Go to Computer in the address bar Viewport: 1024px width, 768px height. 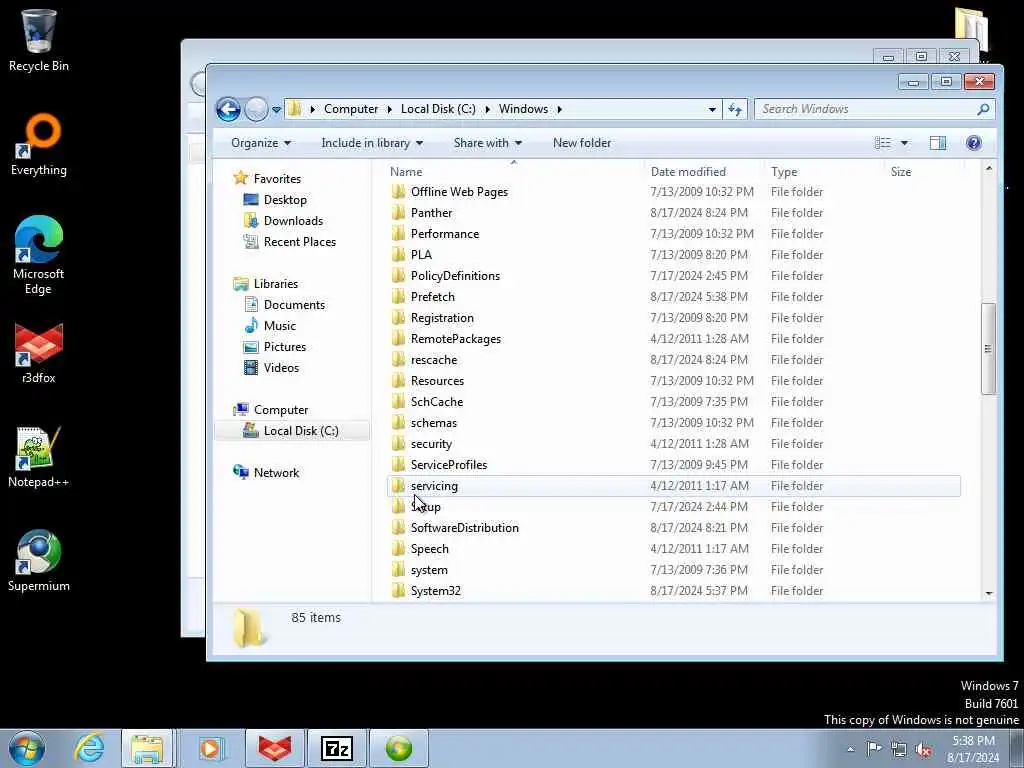351,109
